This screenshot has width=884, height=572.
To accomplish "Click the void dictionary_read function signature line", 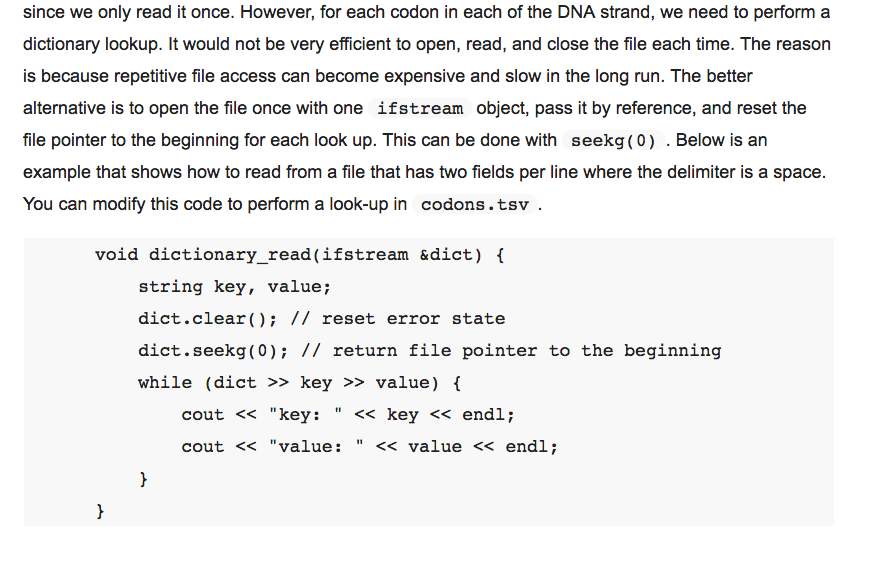I will point(300,255).
